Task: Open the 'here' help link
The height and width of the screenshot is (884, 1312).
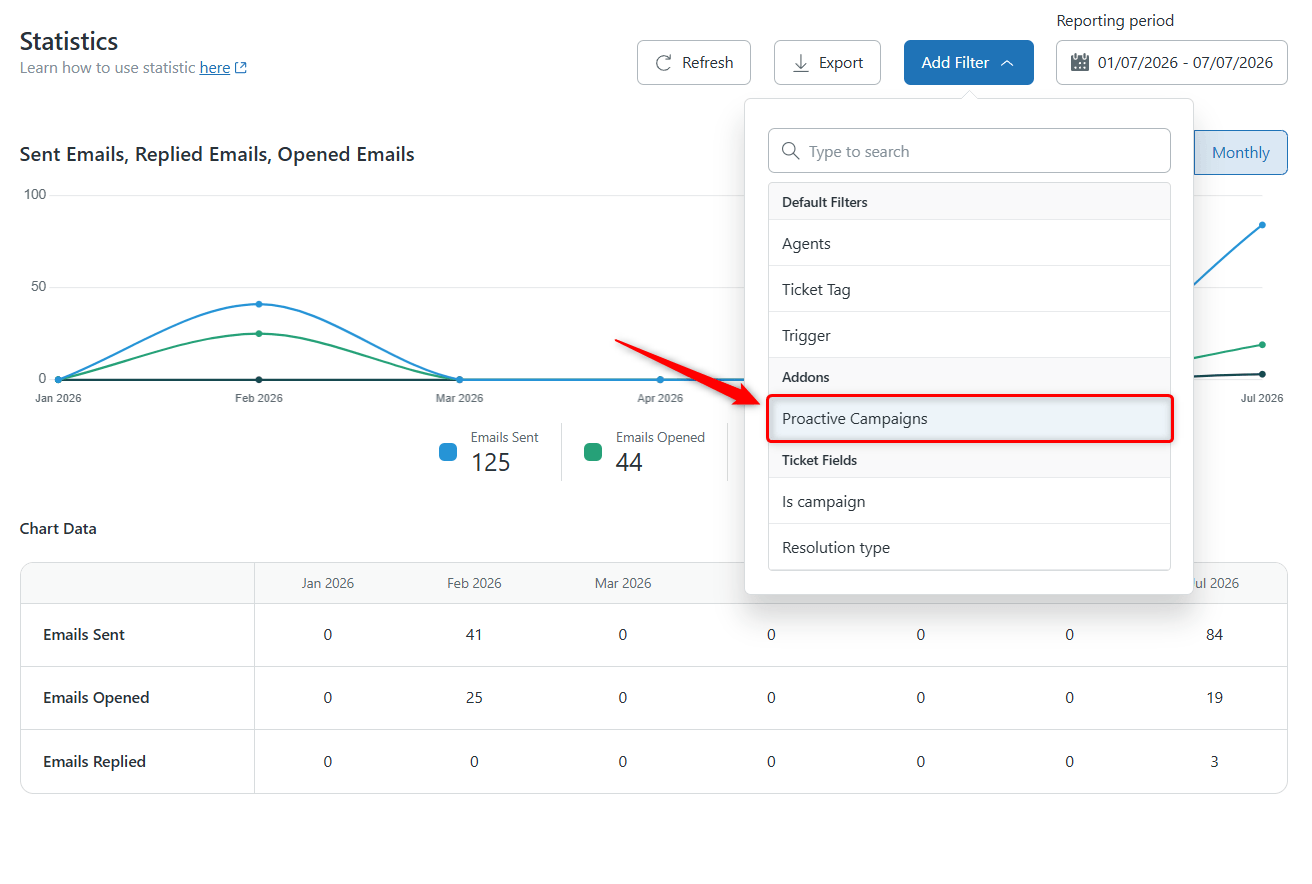Action: pos(215,68)
